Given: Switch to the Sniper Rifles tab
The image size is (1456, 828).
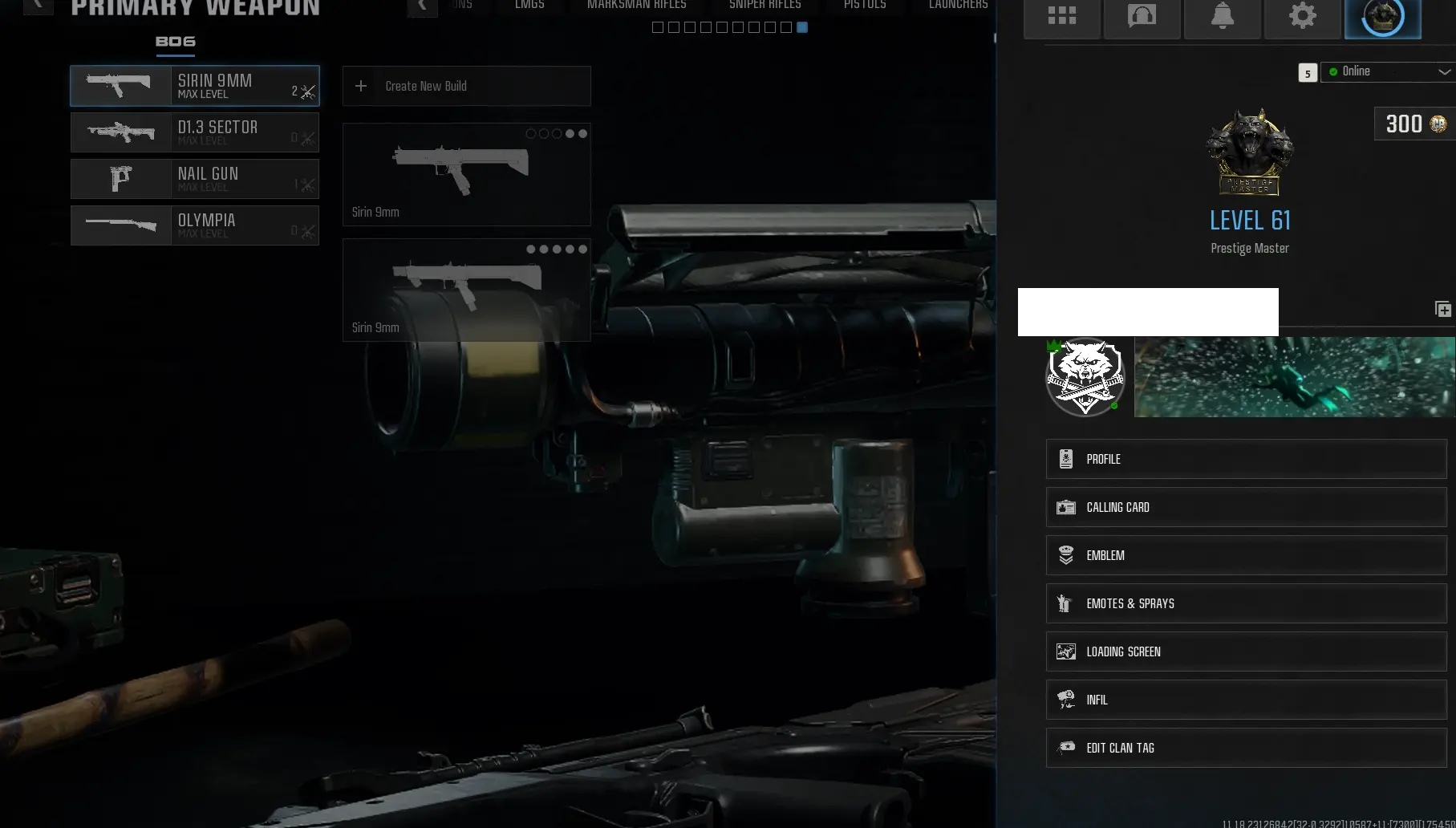Looking at the screenshot, I should [765, 6].
